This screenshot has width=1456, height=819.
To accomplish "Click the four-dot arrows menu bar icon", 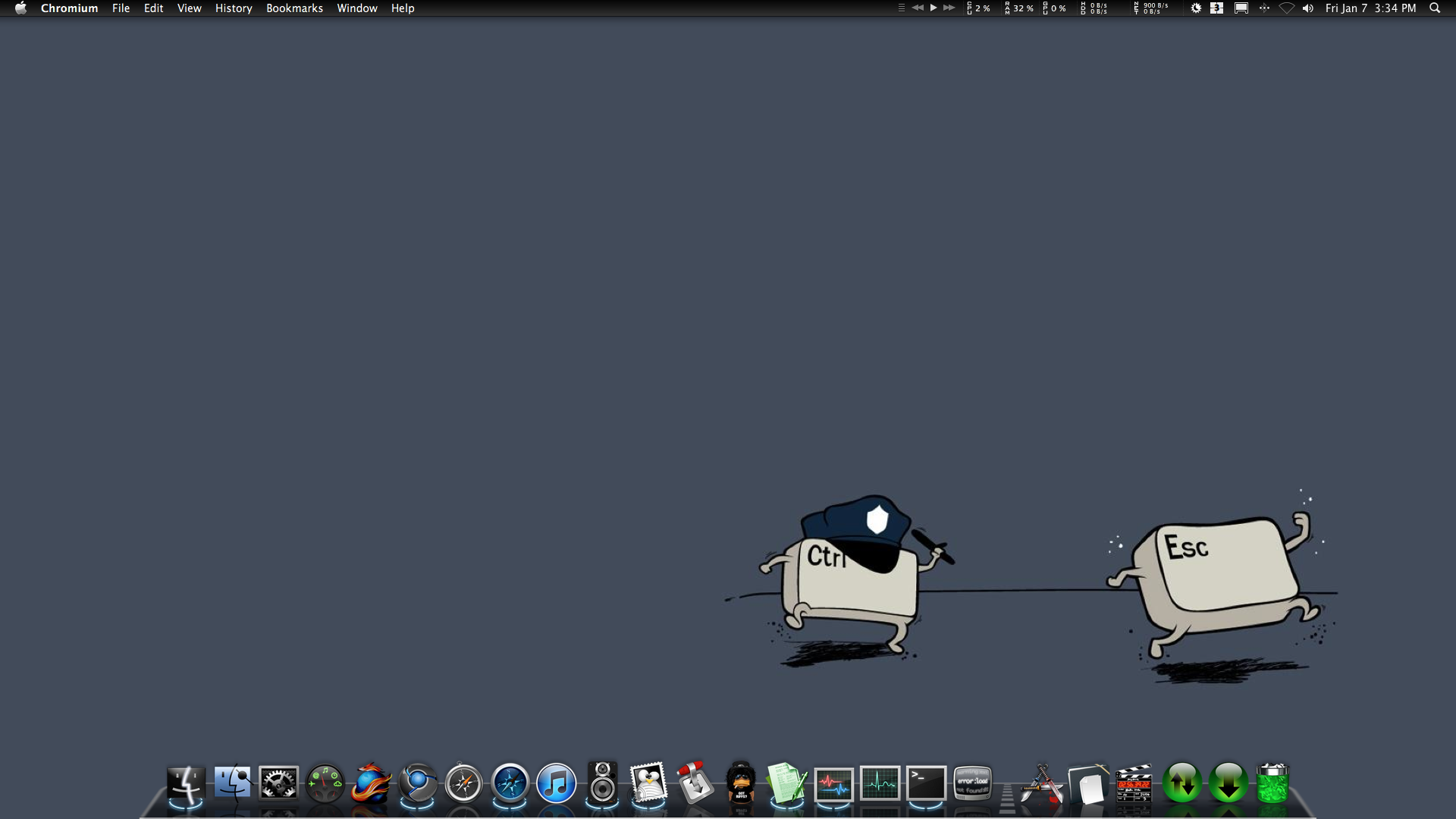I will pyautogui.click(x=1264, y=8).
